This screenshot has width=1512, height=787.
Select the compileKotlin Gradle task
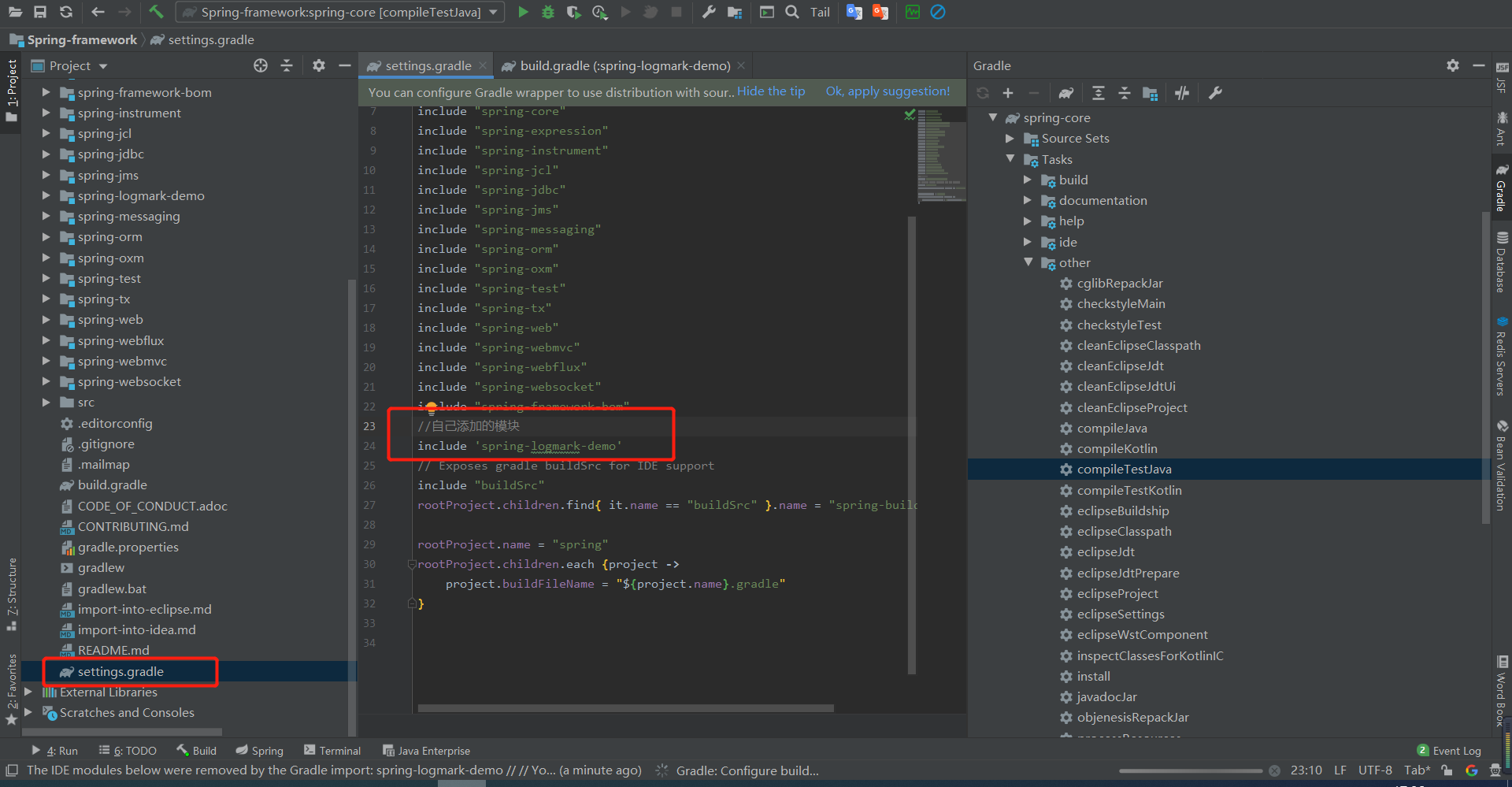[1117, 448]
